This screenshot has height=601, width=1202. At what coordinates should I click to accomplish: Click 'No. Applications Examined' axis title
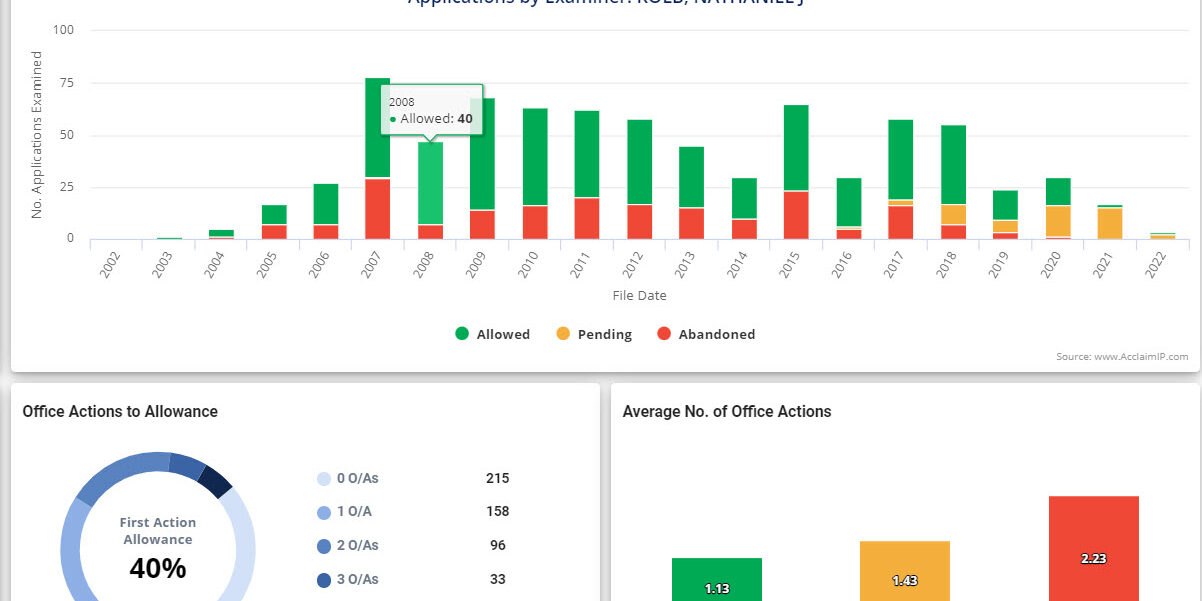[x=37, y=135]
